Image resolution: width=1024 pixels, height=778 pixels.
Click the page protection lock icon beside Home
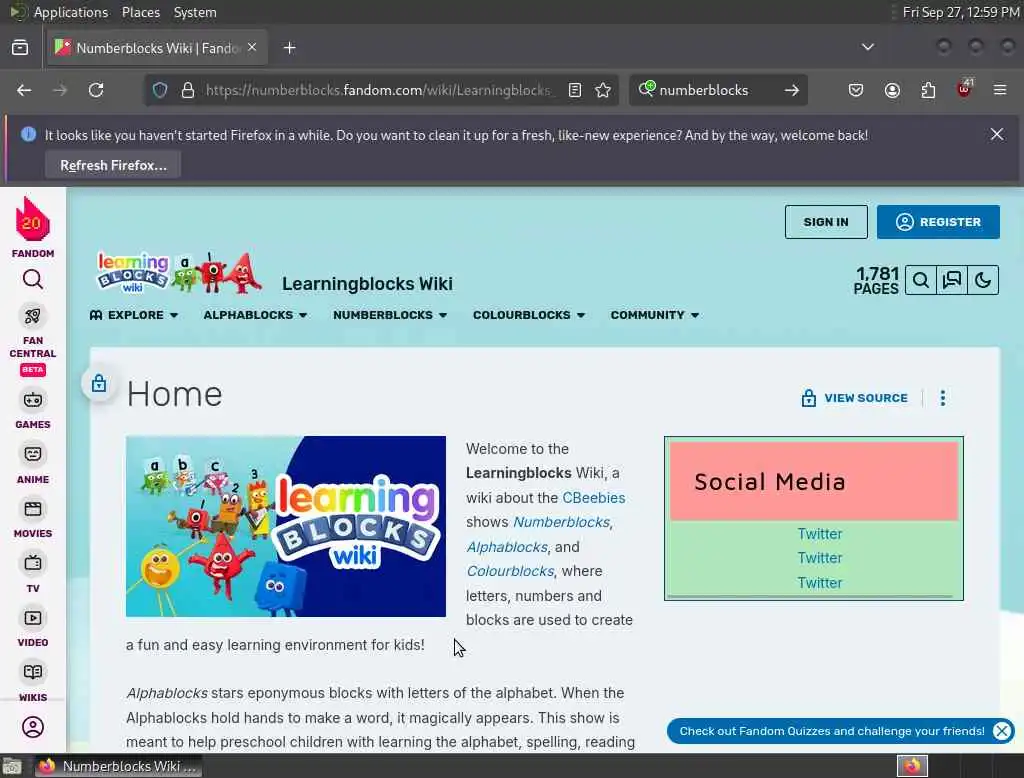(x=99, y=383)
